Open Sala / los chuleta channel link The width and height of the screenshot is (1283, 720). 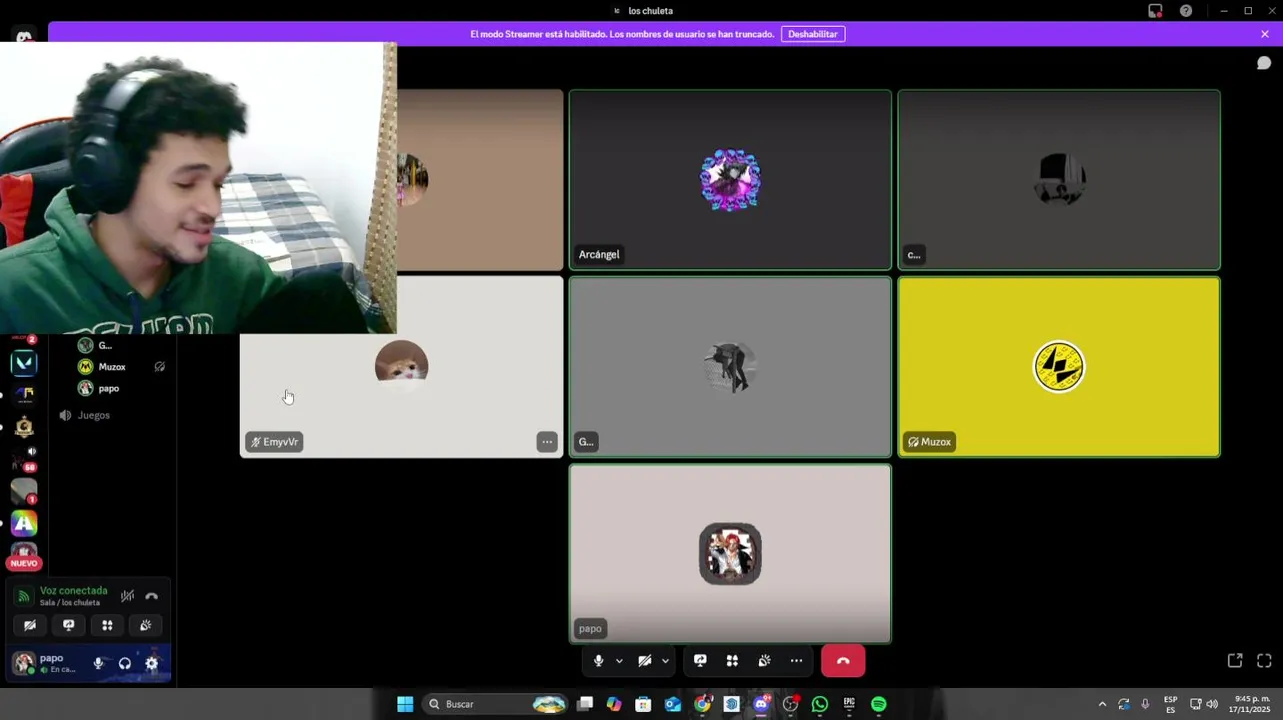pyautogui.click(x=70, y=603)
